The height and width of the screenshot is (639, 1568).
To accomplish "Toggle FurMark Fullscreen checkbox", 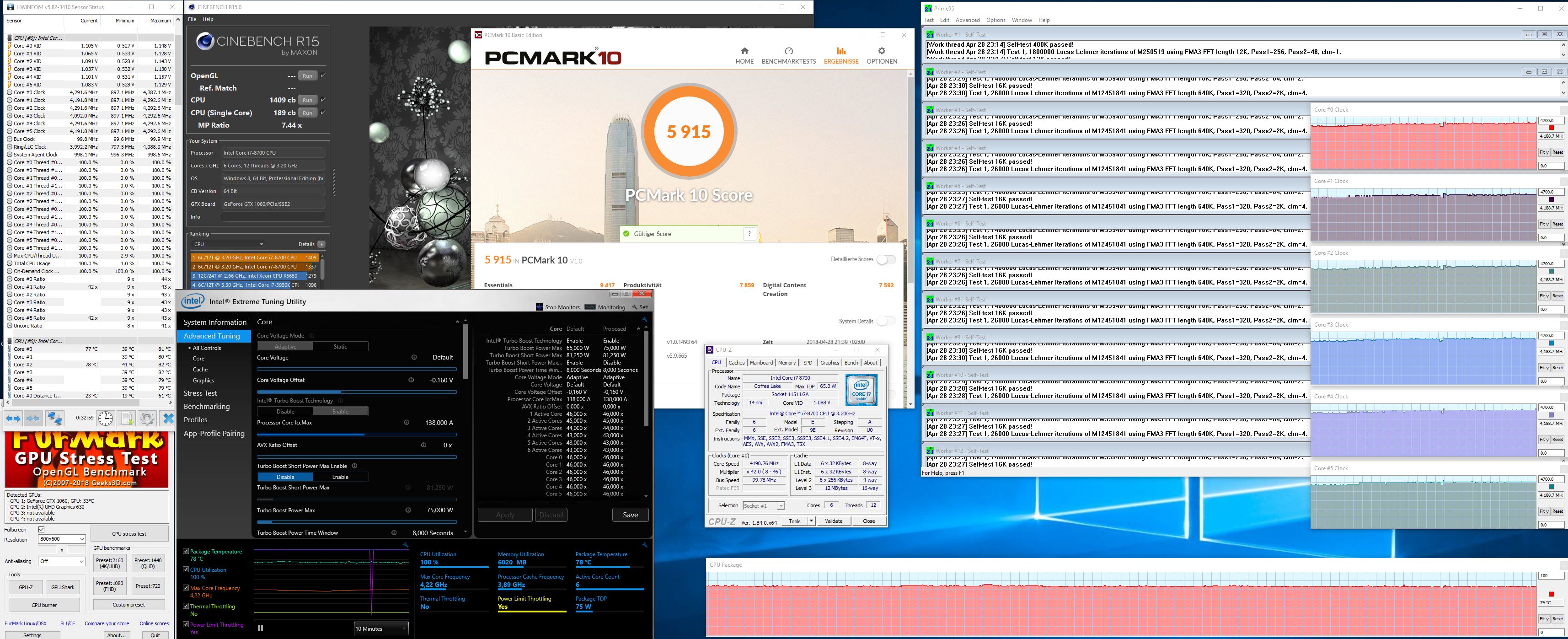I will click(x=42, y=529).
